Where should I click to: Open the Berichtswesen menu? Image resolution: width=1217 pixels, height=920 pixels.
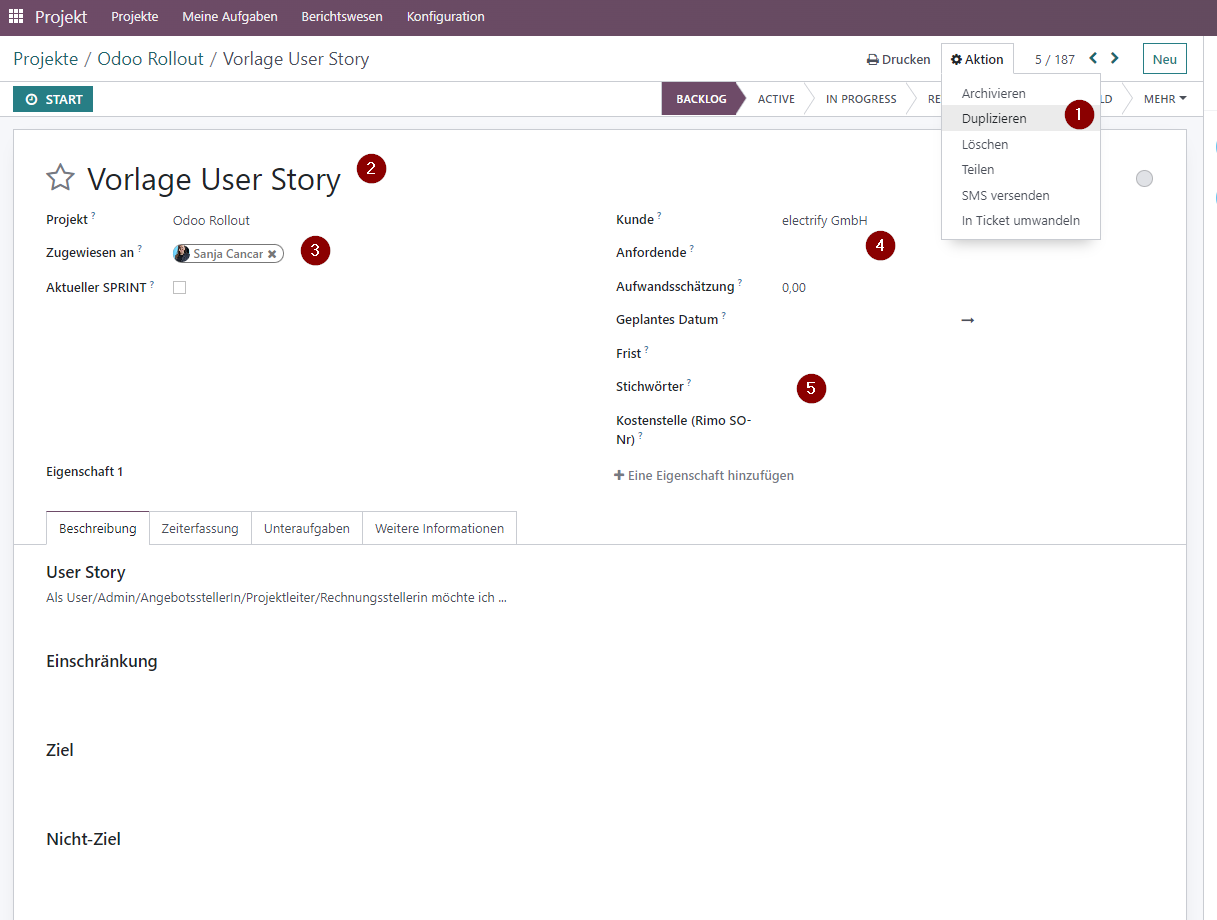(x=342, y=17)
